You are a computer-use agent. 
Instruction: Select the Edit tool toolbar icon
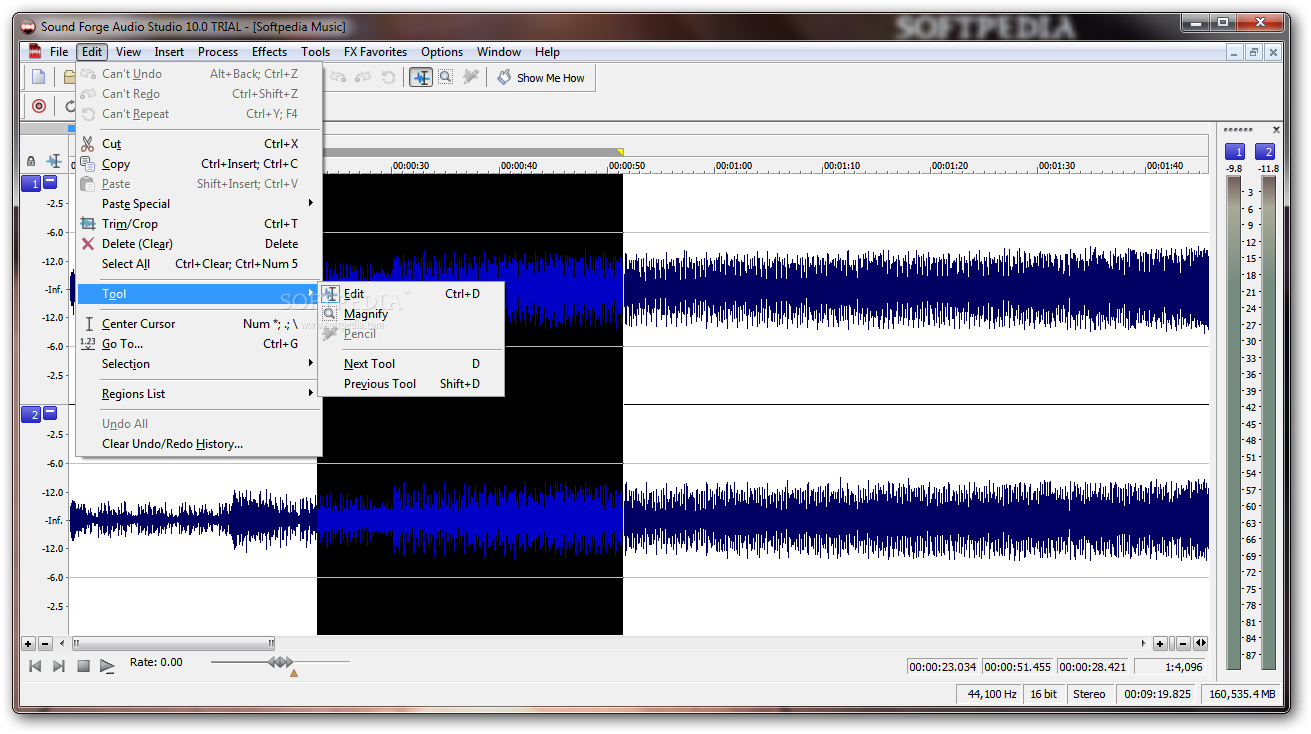click(x=421, y=77)
